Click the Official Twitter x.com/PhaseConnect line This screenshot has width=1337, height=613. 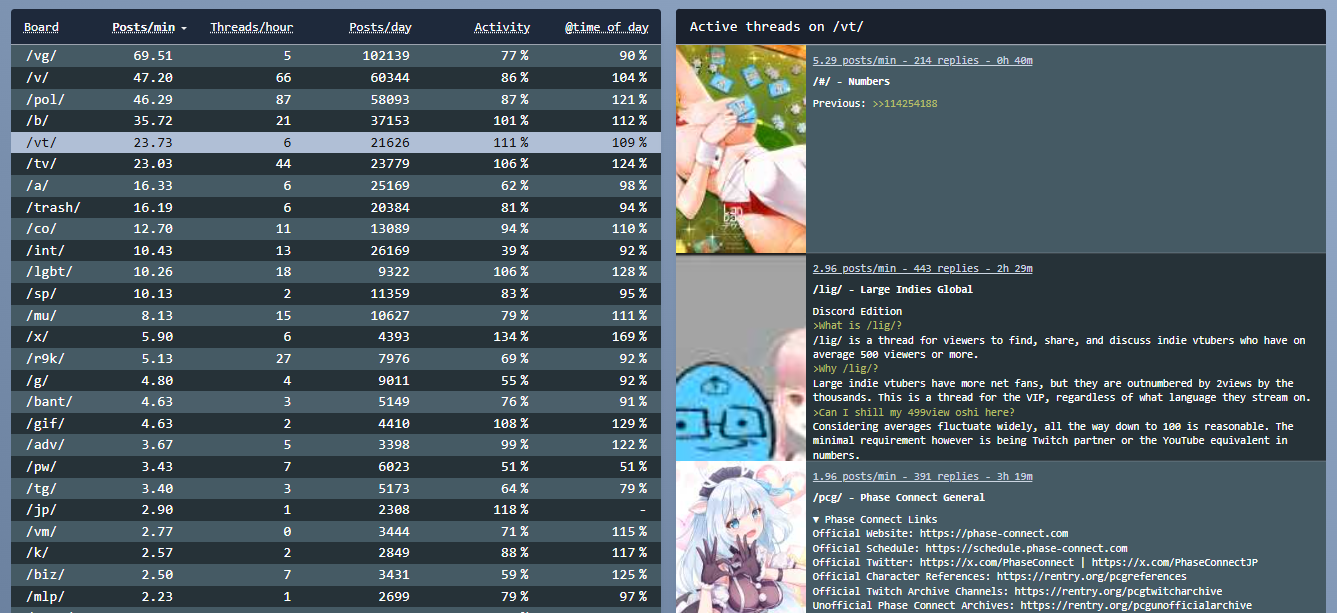(1035, 562)
